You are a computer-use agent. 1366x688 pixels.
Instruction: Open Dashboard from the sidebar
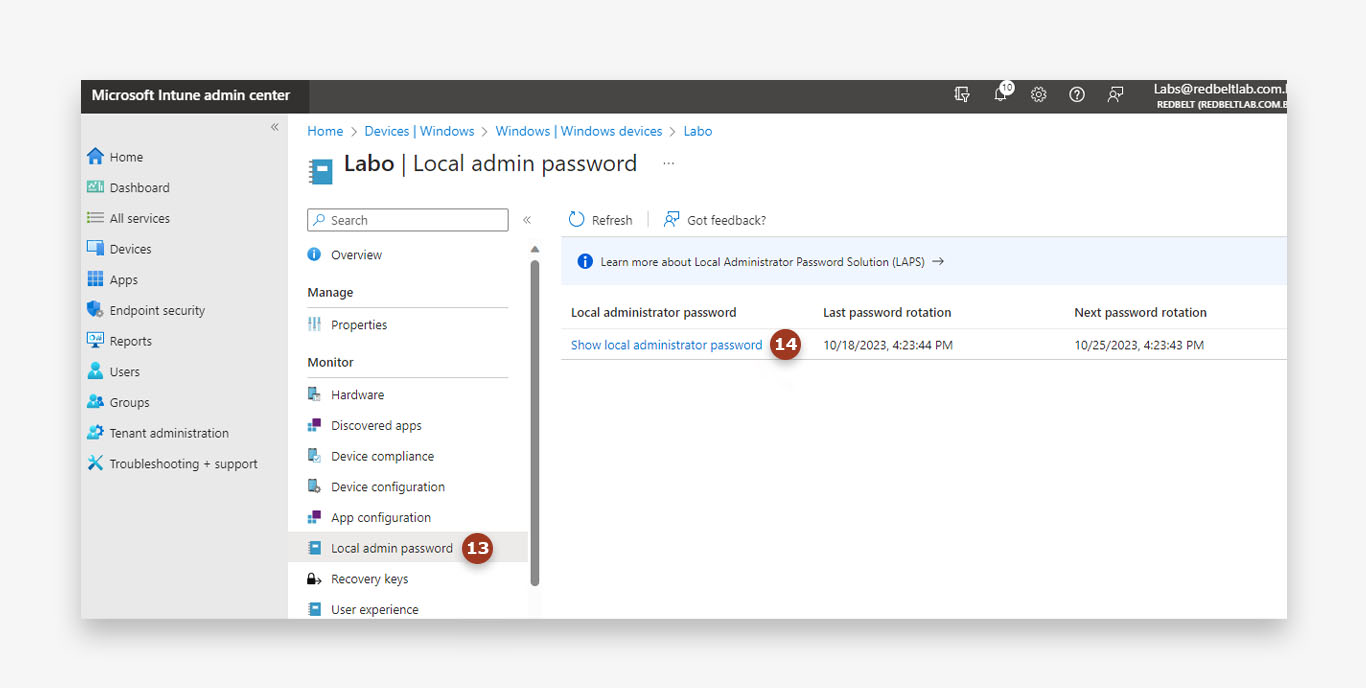point(139,188)
